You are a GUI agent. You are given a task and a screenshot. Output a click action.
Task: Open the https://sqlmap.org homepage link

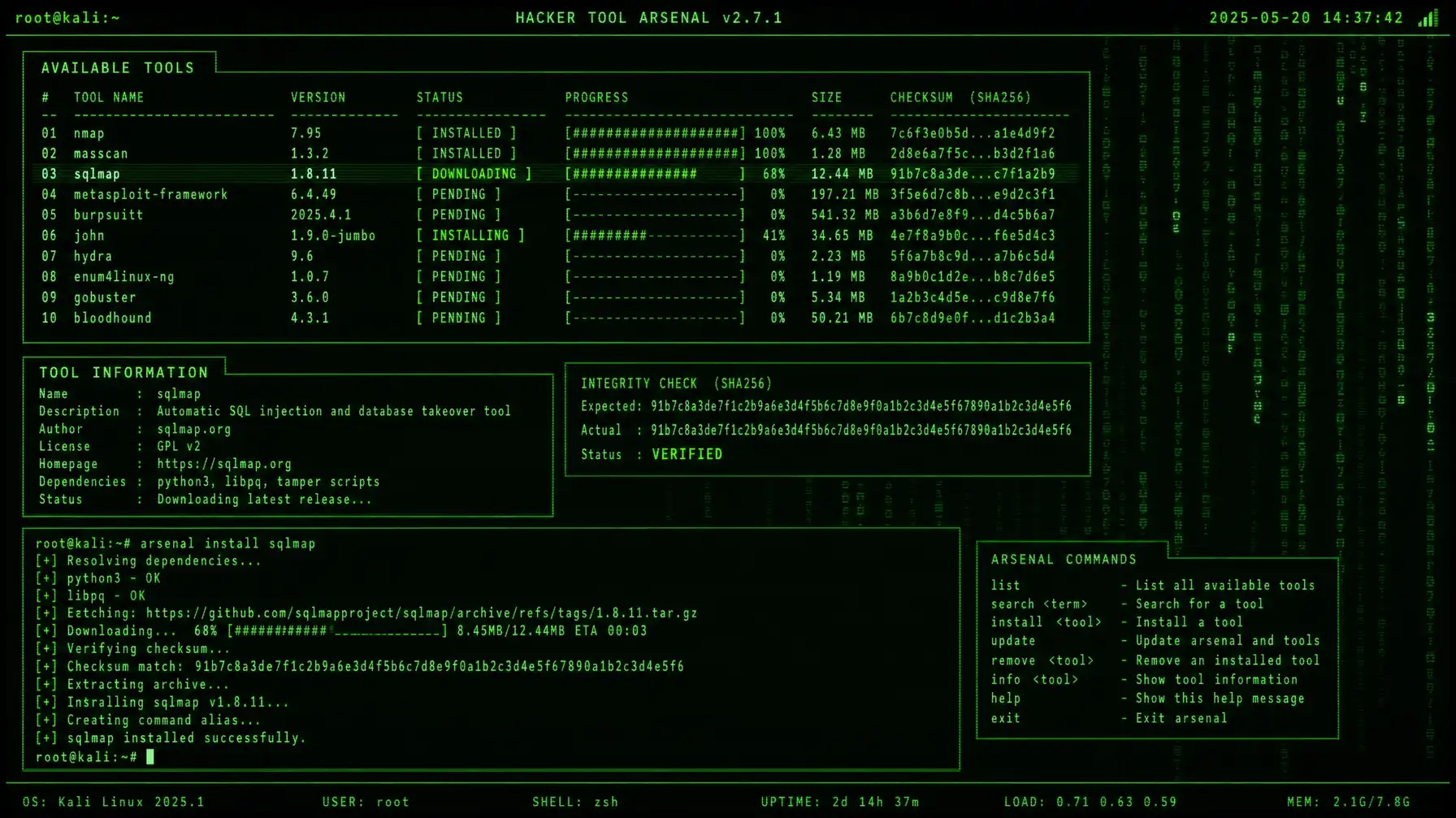pyautogui.click(x=224, y=465)
